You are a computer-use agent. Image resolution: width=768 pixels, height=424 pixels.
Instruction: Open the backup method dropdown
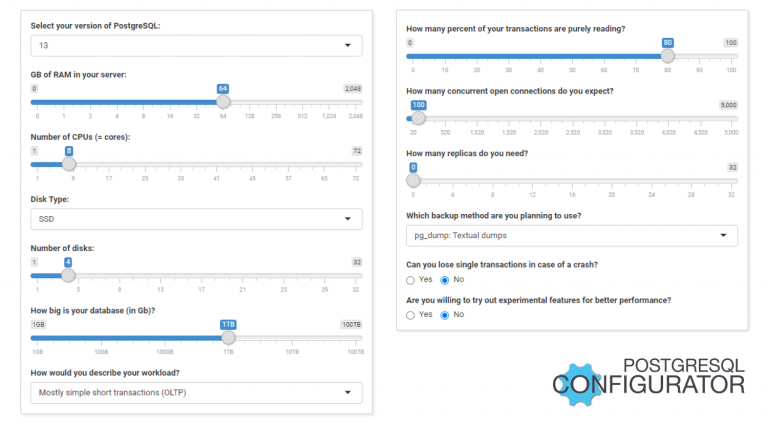coord(572,236)
